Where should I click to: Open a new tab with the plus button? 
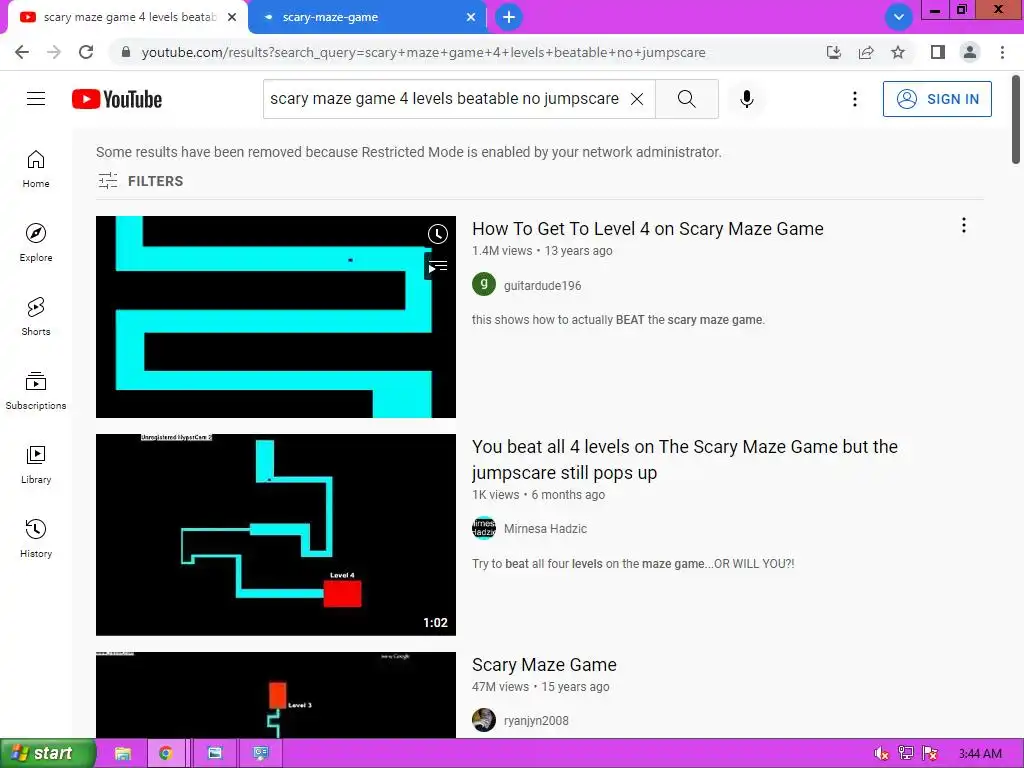click(509, 17)
